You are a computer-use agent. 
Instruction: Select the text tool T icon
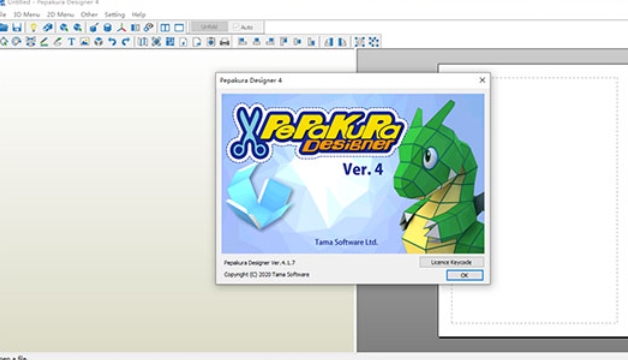coord(71,42)
